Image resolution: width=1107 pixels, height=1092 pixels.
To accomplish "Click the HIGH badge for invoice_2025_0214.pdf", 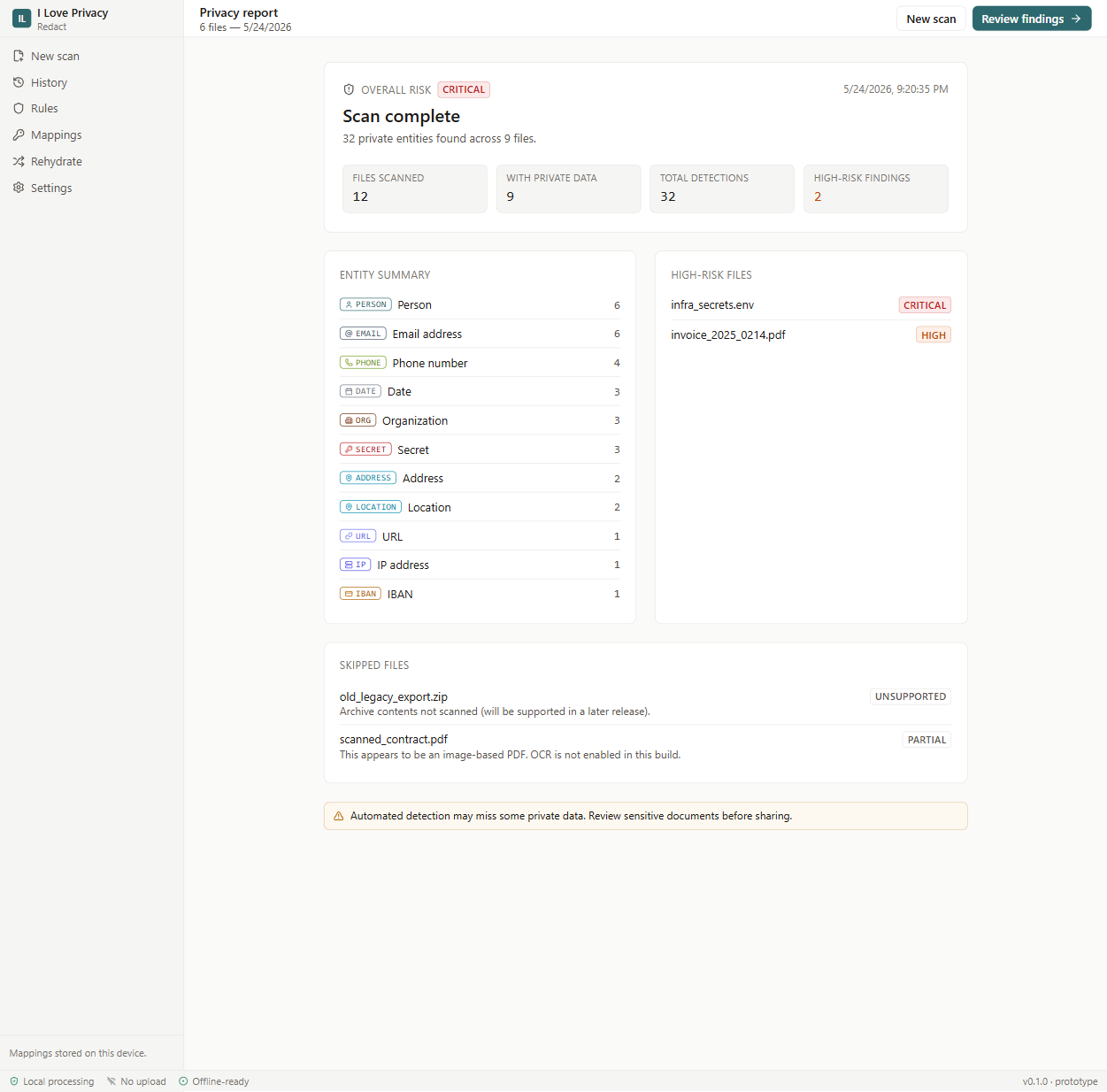I will (934, 335).
